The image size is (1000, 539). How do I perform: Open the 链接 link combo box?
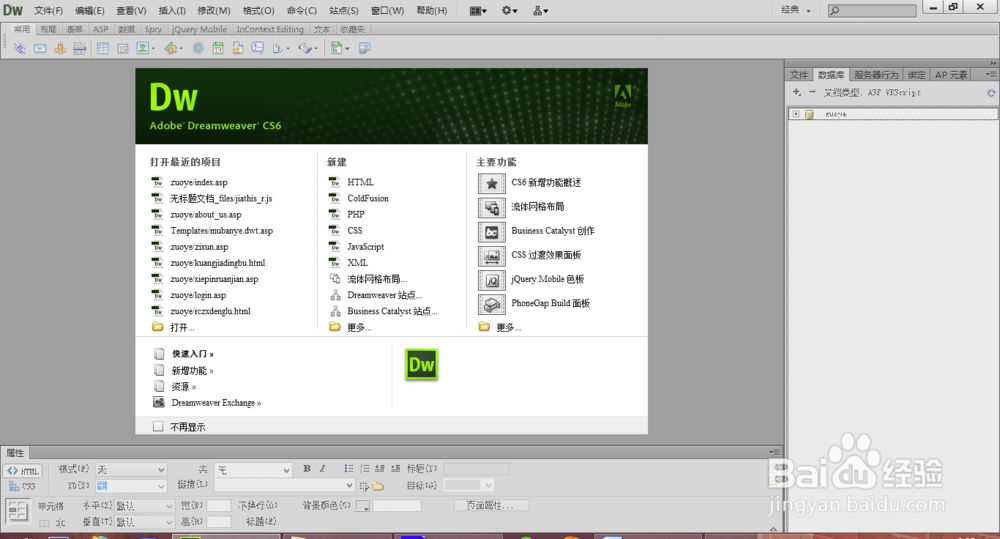pyautogui.click(x=284, y=486)
